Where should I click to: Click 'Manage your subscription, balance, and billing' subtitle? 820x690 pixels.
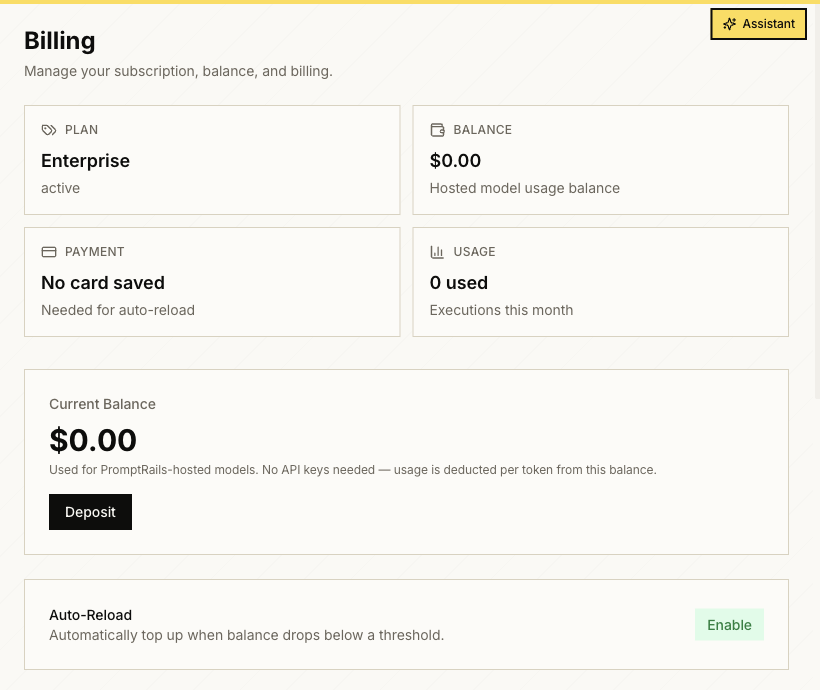point(178,71)
